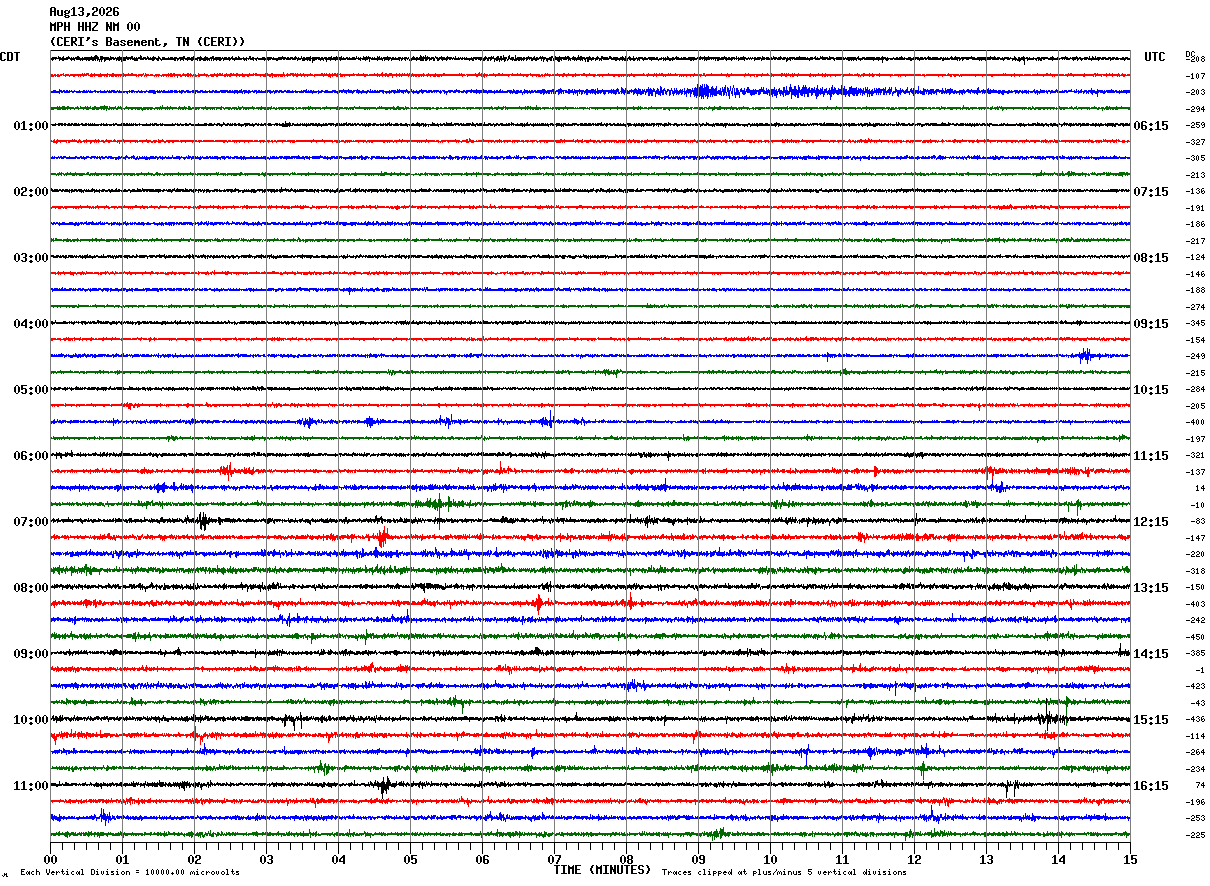
Task: Click the 10:15 UTC time label
Action: [1151, 390]
